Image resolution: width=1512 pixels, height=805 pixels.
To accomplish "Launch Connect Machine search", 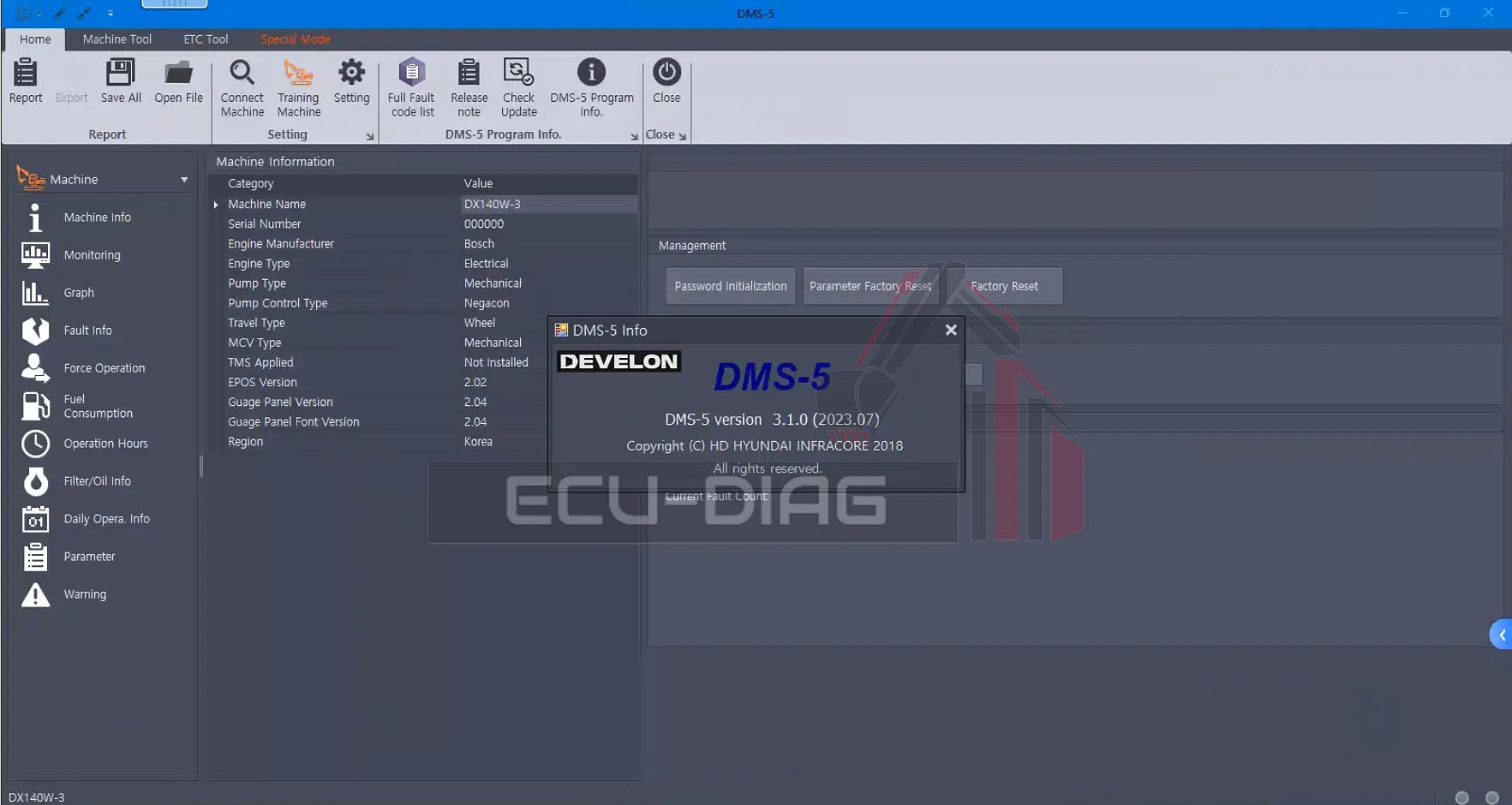I will [242, 88].
